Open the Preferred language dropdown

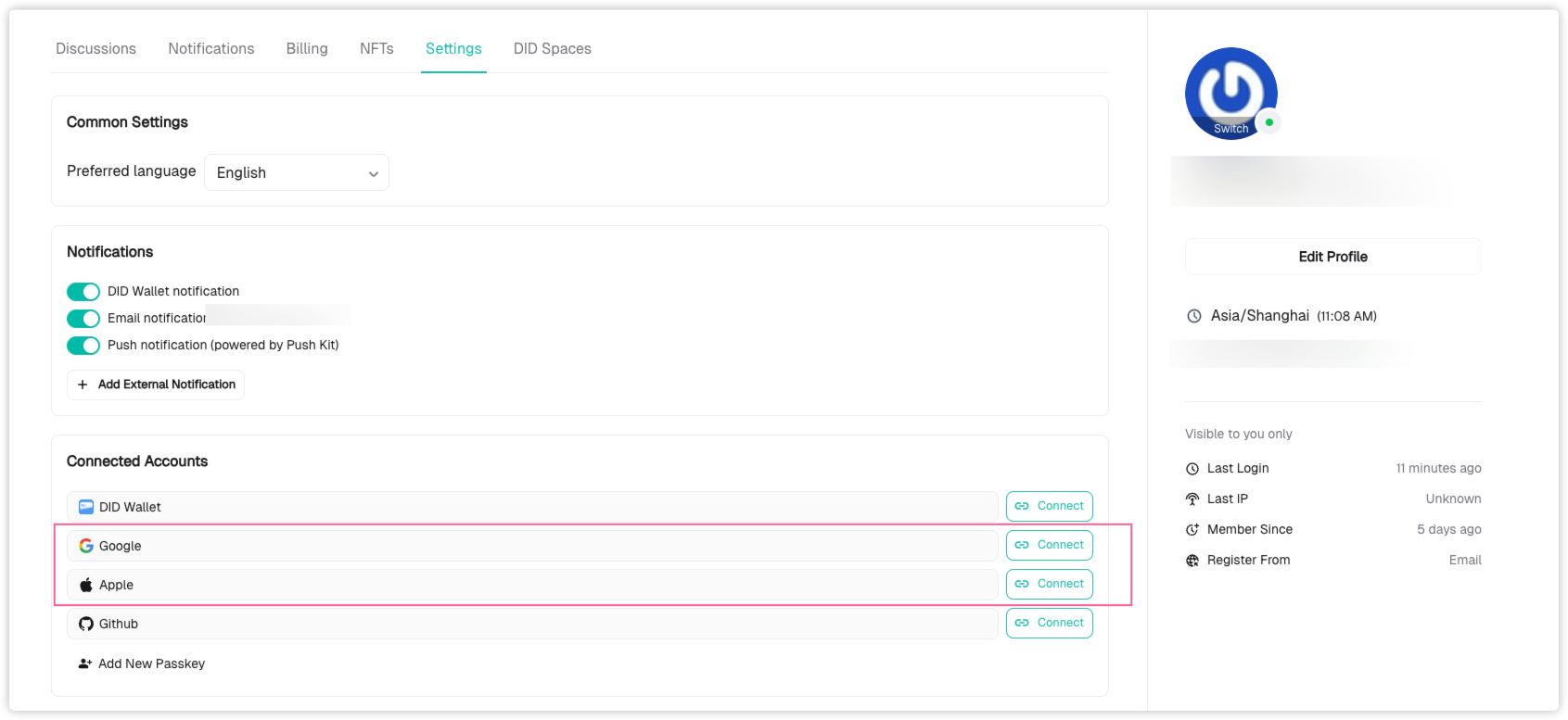[x=296, y=173]
